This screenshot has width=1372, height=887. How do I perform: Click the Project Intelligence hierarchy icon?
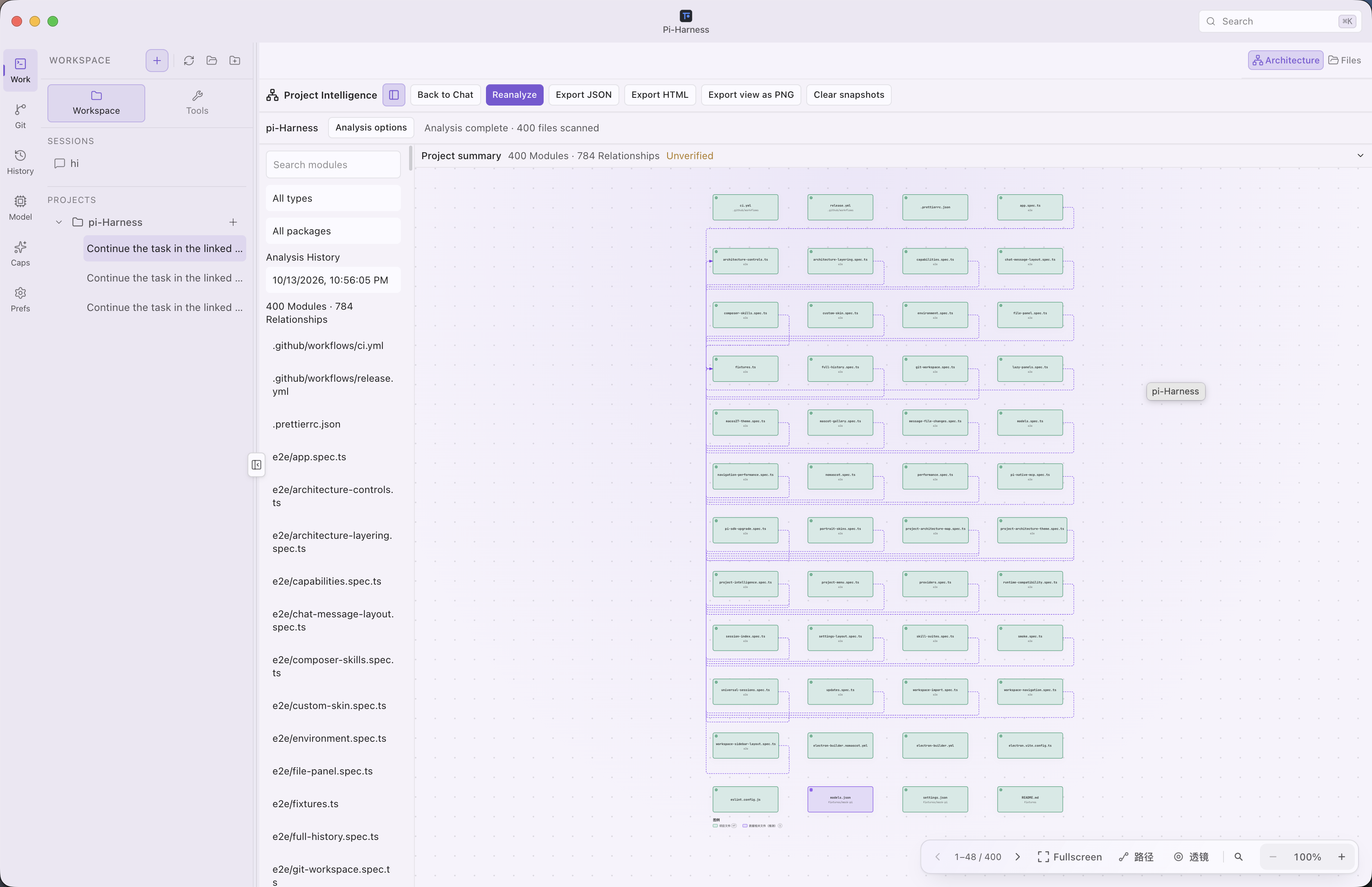point(272,95)
